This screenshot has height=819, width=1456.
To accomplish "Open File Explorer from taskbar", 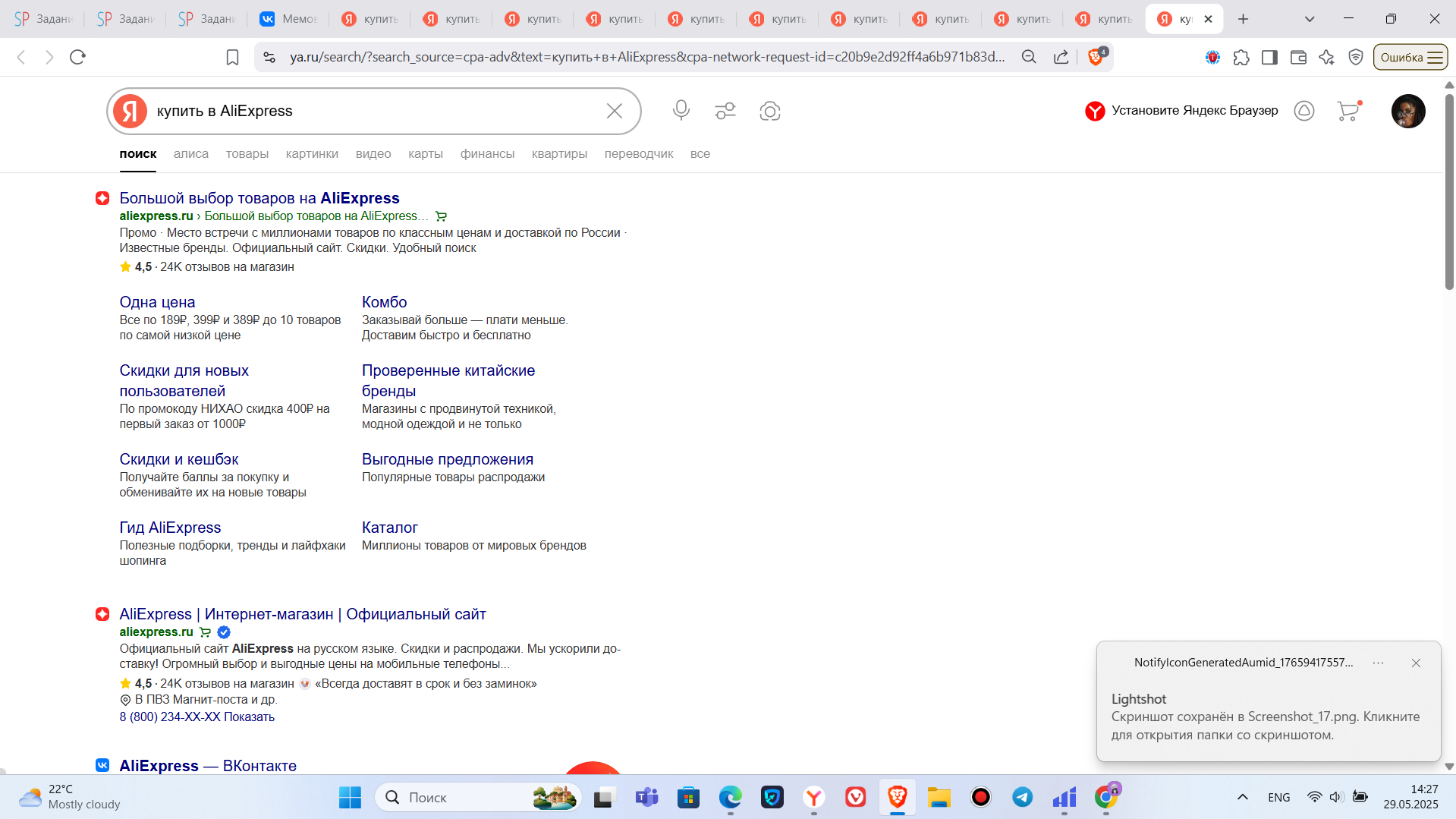I will tap(939, 797).
